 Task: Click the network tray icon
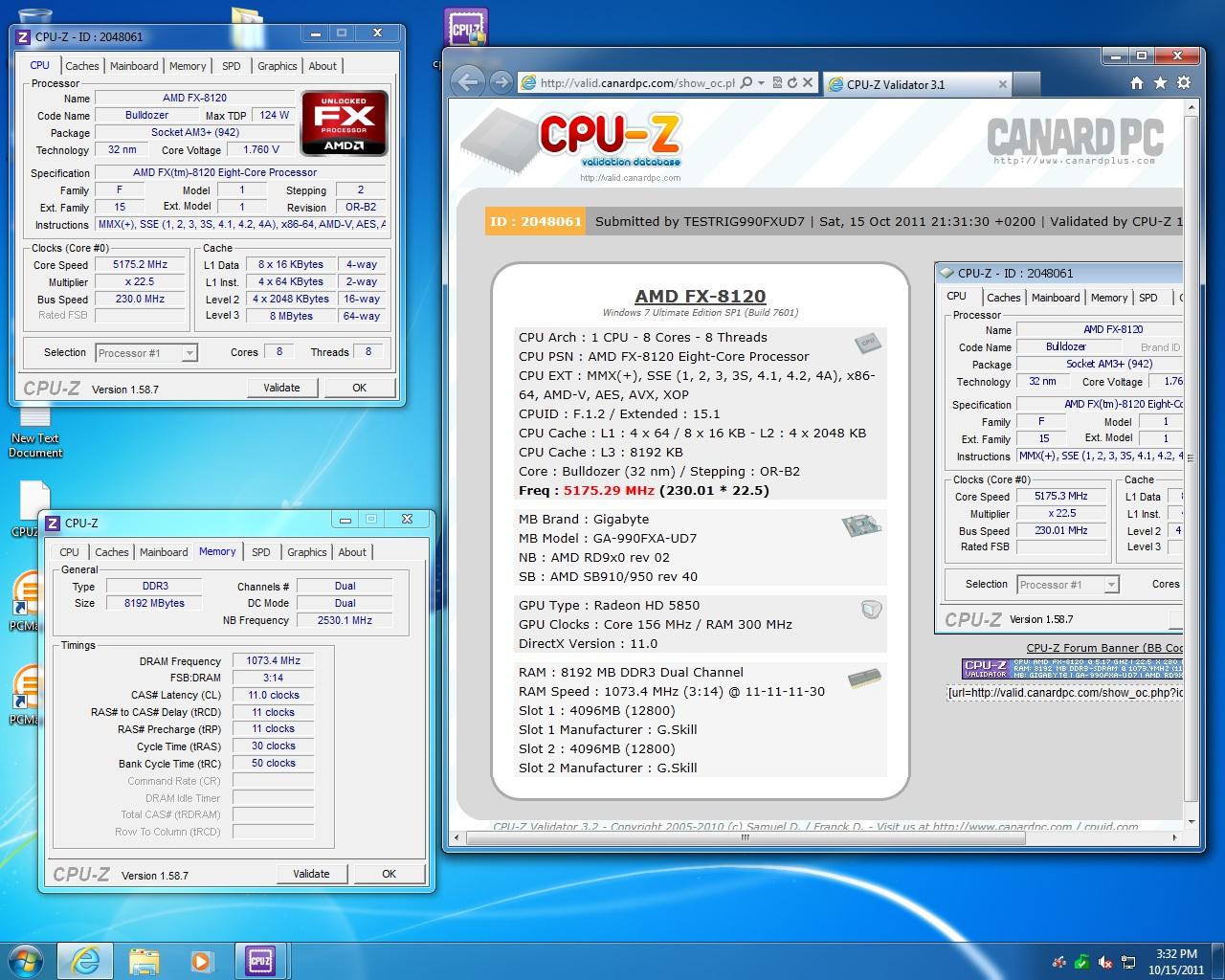(x=1128, y=962)
